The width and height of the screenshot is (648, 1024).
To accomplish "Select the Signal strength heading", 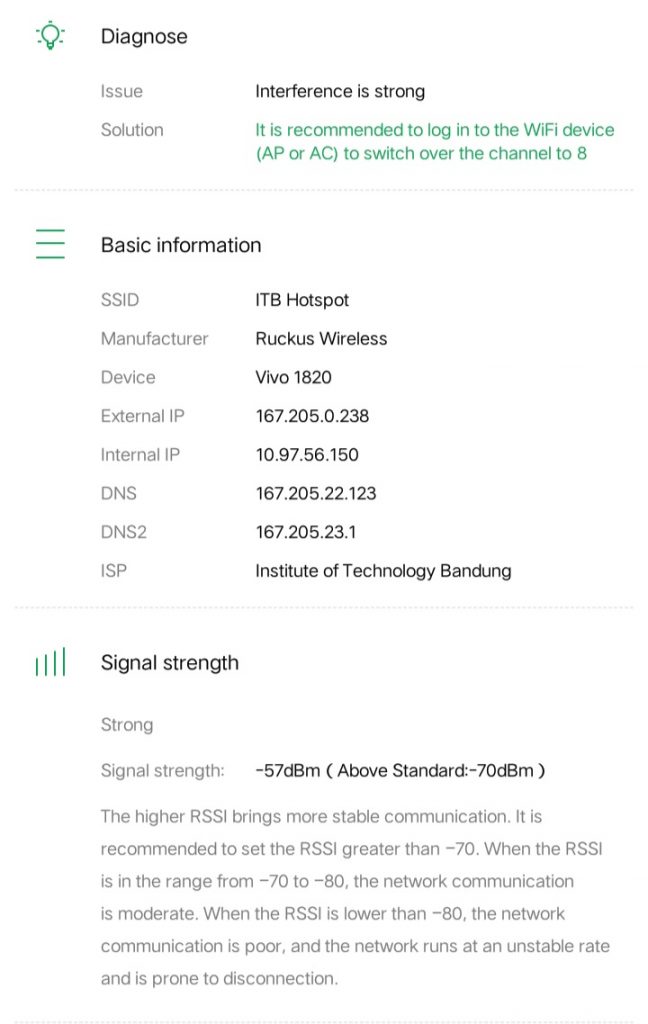I will point(170,663).
